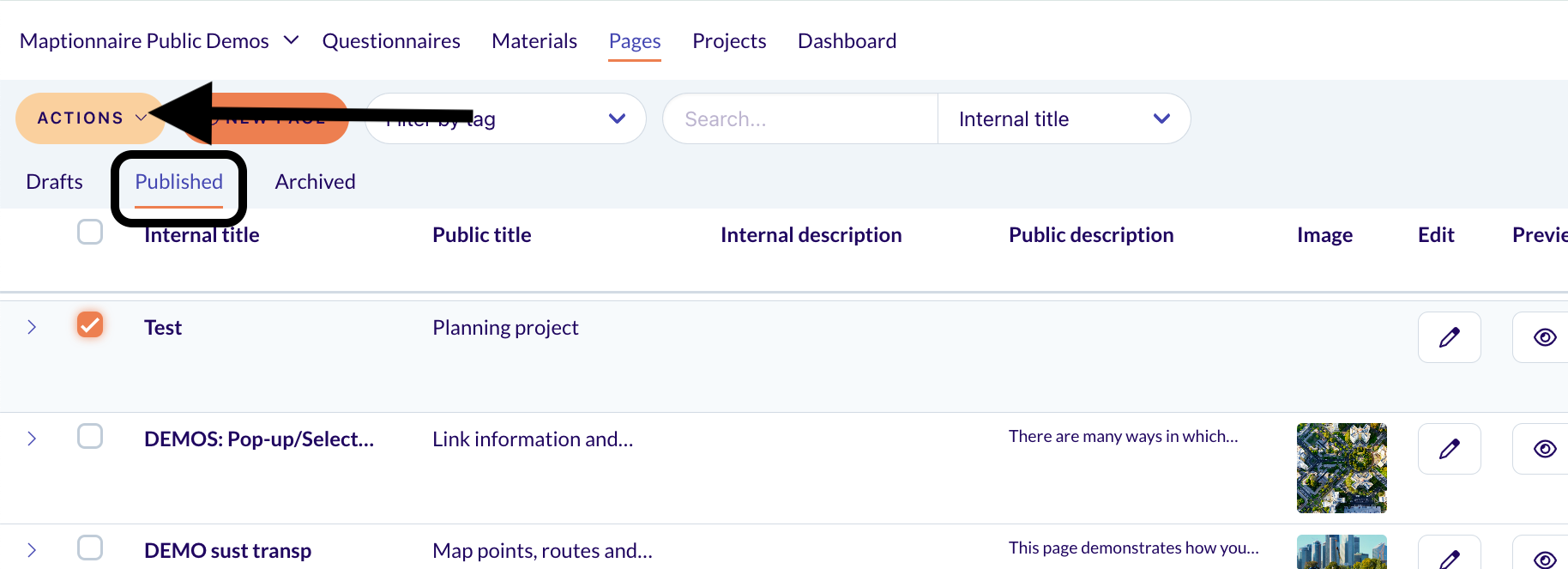Open the Maptionnaire Public Demos workspace dropdown

coord(160,40)
